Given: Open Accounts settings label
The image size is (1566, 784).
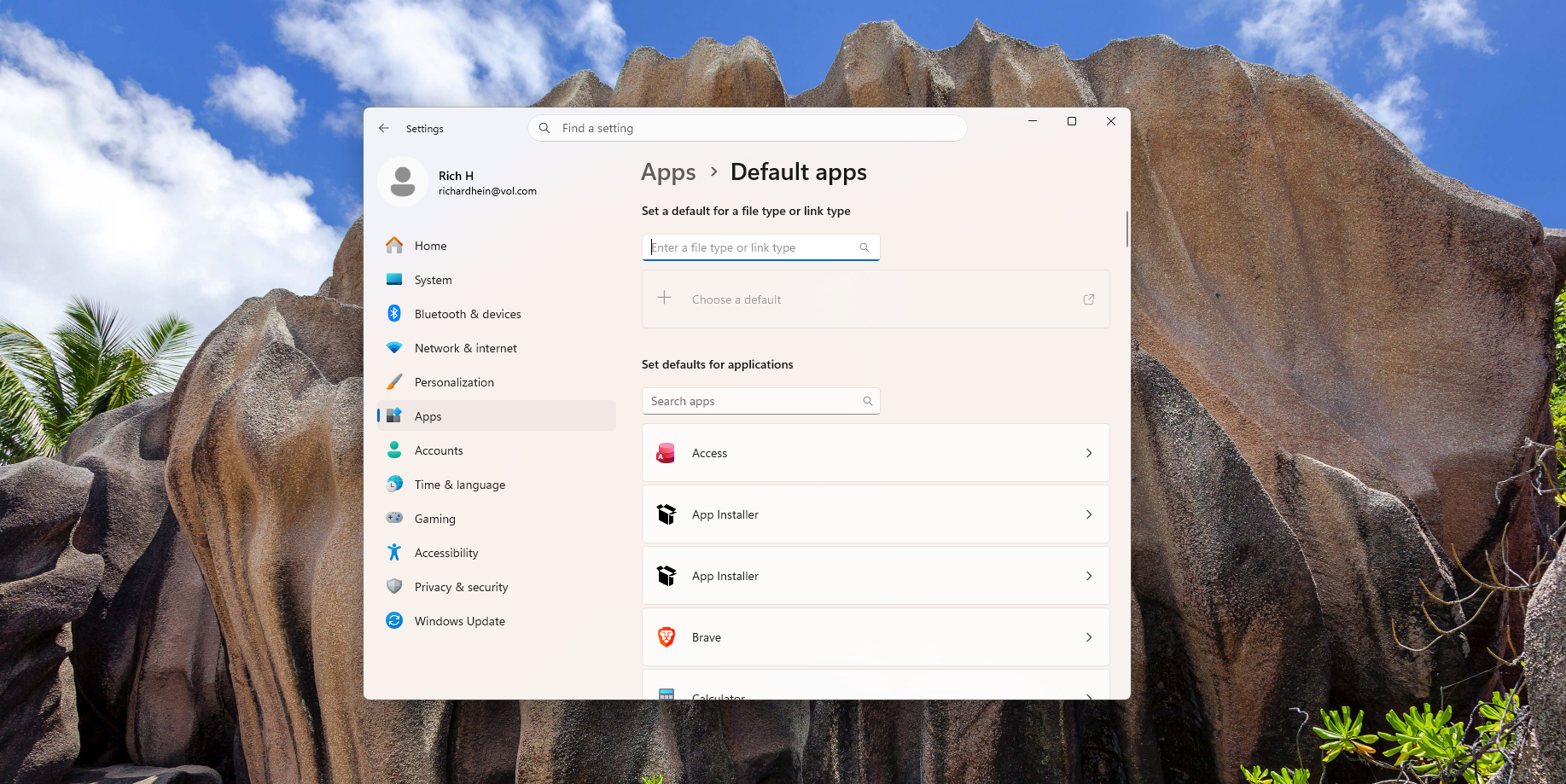Looking at the screenshot, I should pos(439,450).
